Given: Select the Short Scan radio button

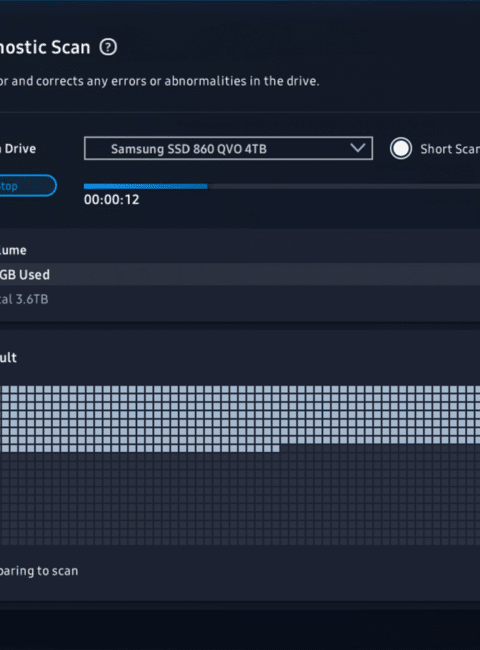Looking at the screenshot, I should 401,148.
